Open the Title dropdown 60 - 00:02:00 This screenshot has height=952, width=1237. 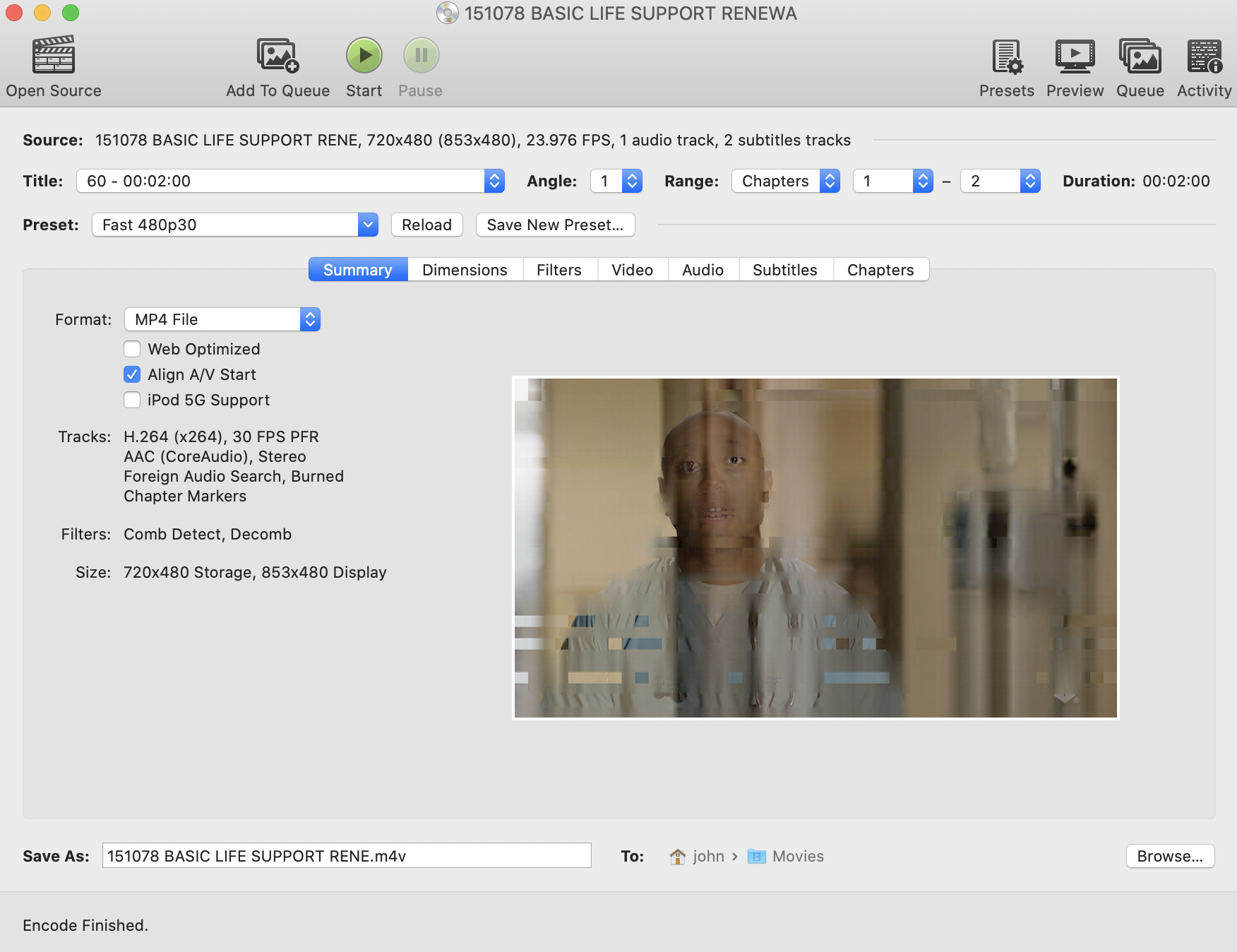[x=290, y=181]
